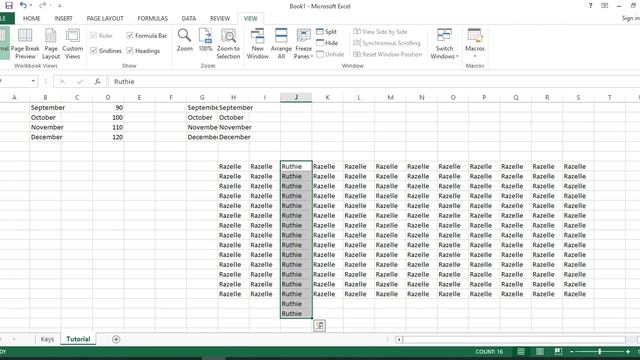Click the zoom slider handle

600,351
